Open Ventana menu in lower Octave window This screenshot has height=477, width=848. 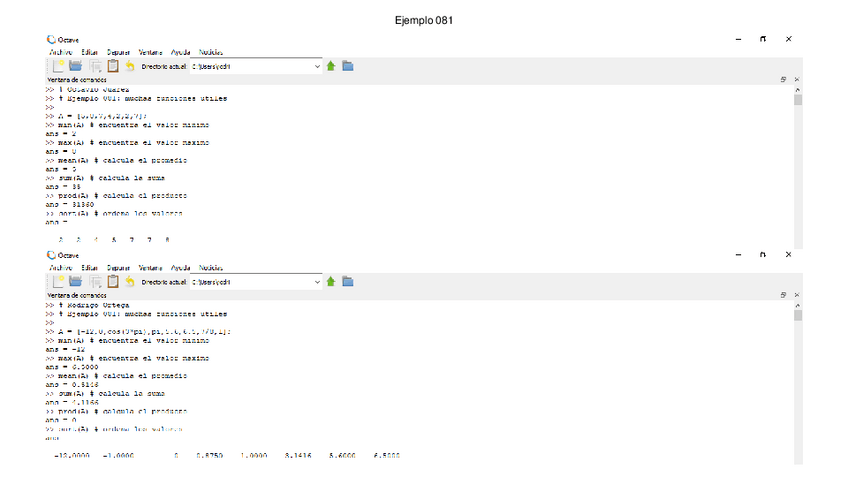[150, 268]
